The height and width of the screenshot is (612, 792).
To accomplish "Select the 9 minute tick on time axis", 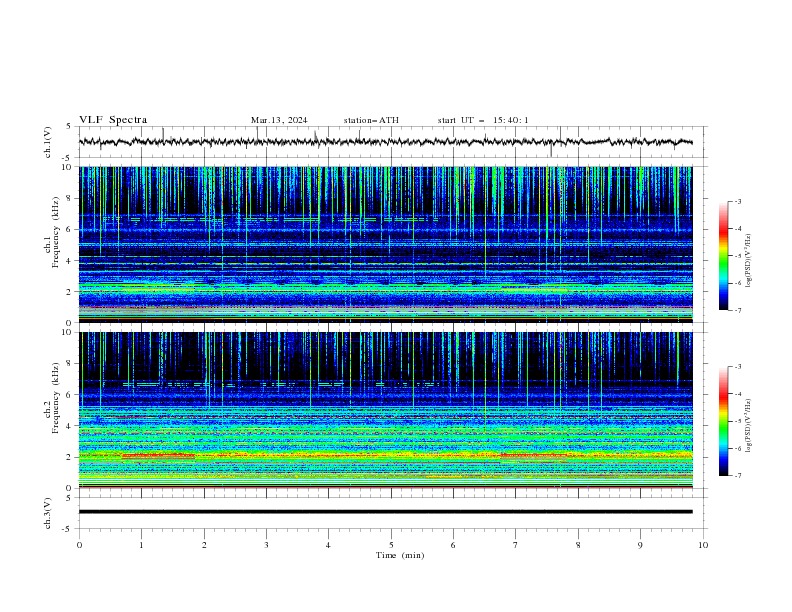I will click(x=640, y=545).
